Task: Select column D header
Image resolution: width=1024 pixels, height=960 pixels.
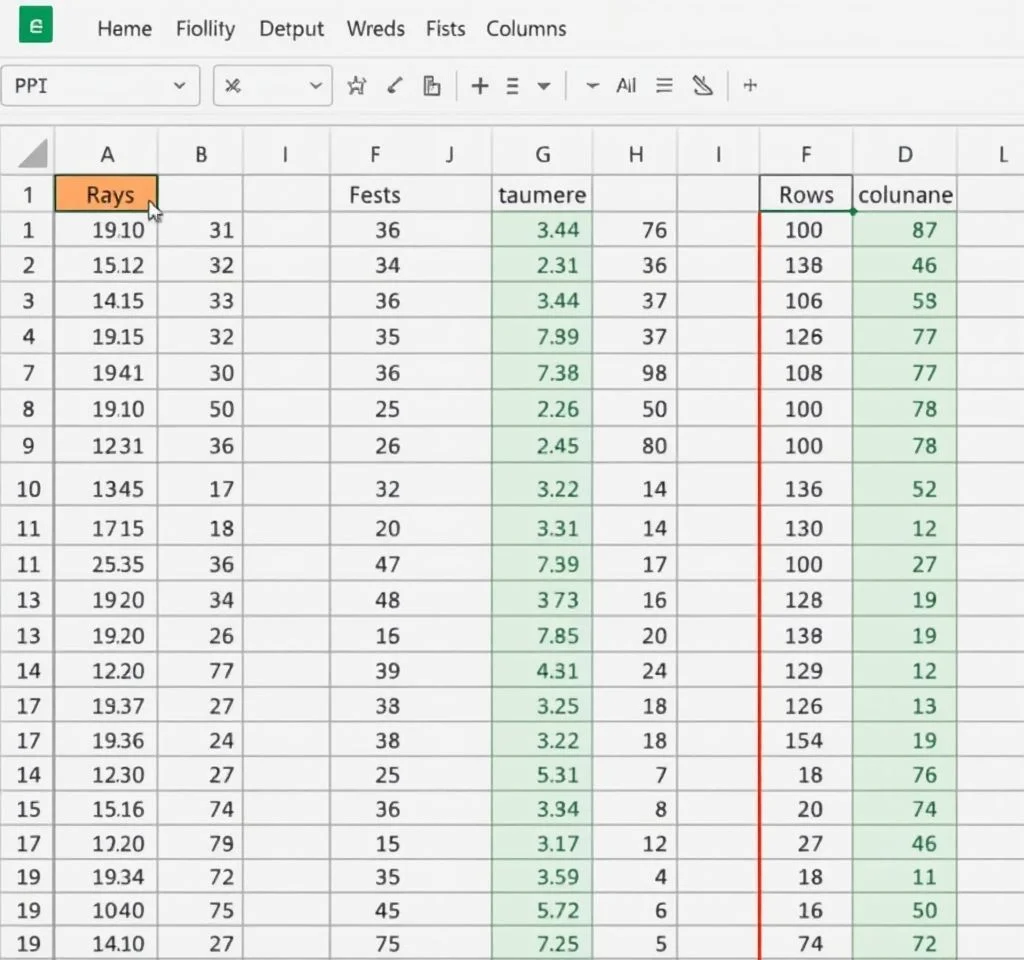Action: [x=904, y=154]
